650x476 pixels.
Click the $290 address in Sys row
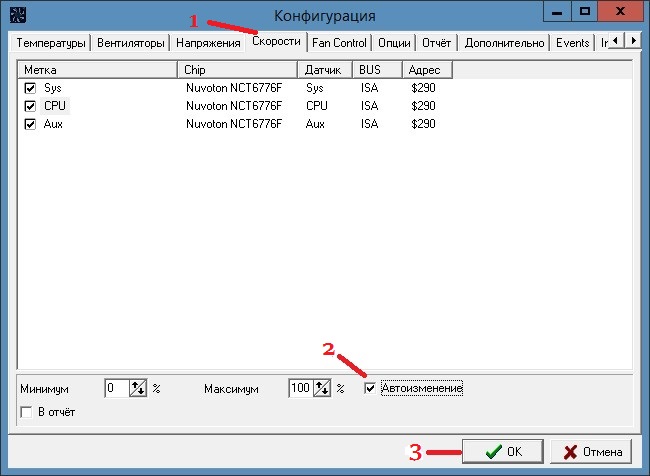423,88
